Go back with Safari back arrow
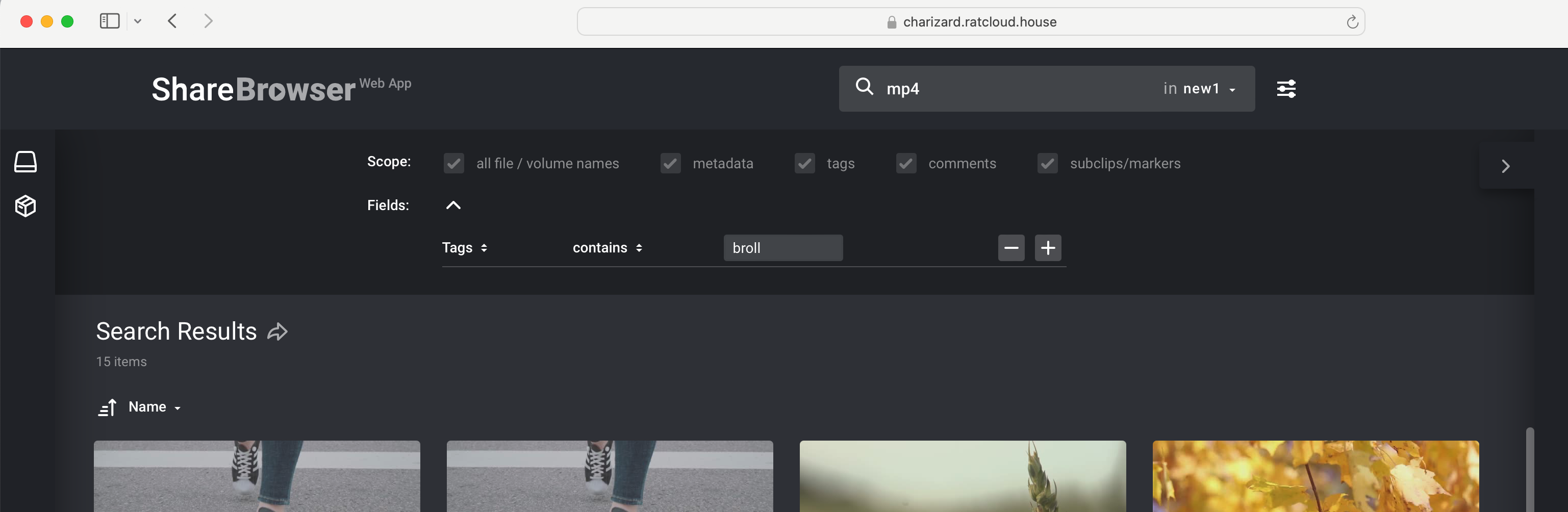 tap(172, 21)
